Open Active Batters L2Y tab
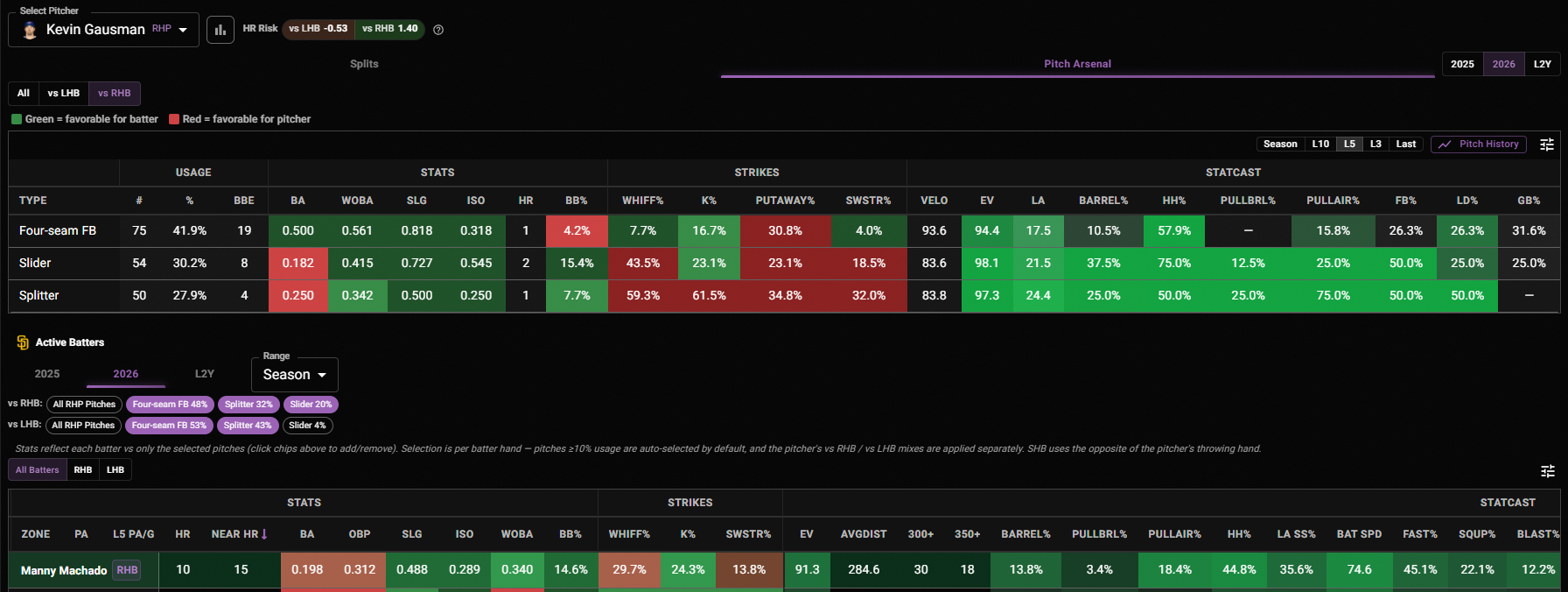1568x592 pixels. click(x=205, y=374)
